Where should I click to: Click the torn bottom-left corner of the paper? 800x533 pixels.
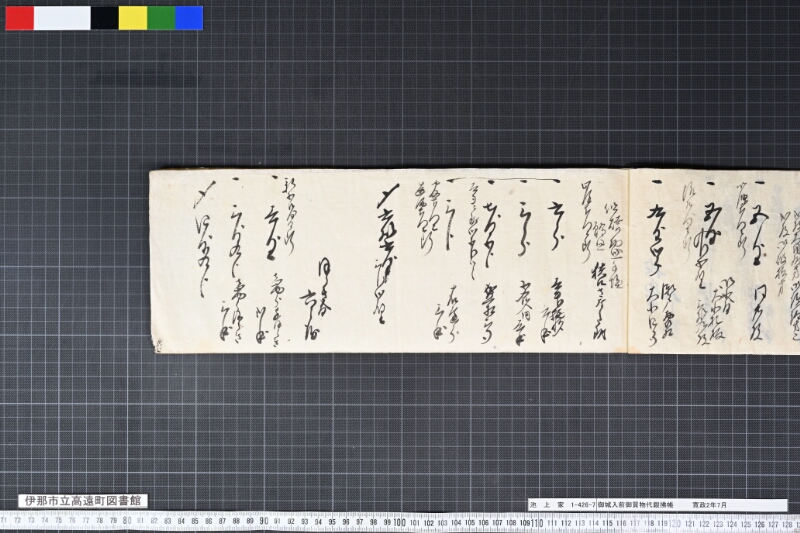coord(158,346)
